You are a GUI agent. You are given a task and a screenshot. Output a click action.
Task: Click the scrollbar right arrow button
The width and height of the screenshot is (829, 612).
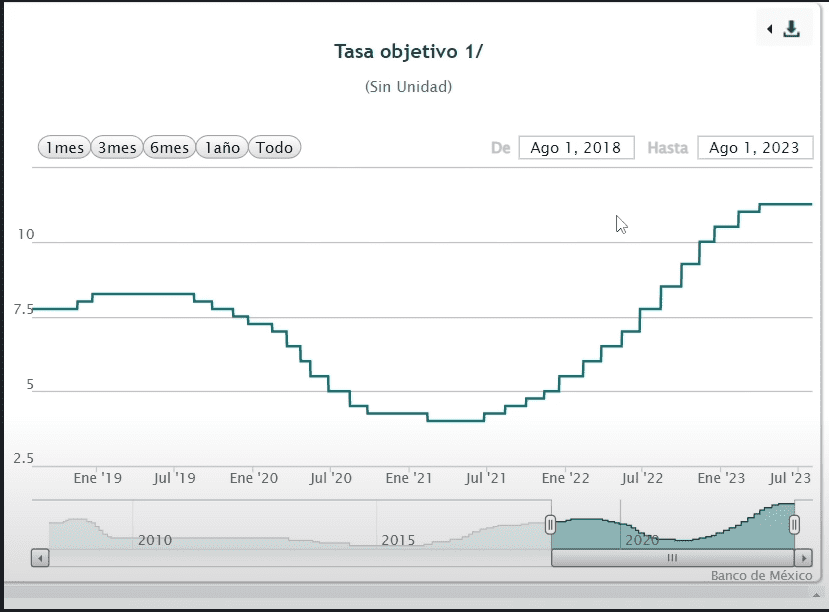(802, 558)
